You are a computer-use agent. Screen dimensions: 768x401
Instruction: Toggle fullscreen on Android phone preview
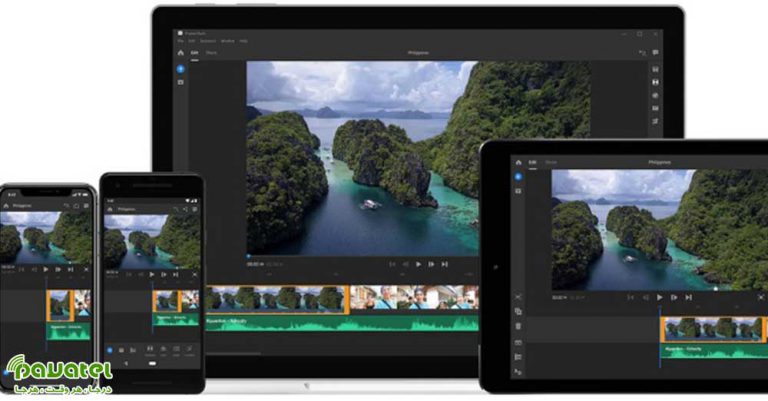point(194,275)
